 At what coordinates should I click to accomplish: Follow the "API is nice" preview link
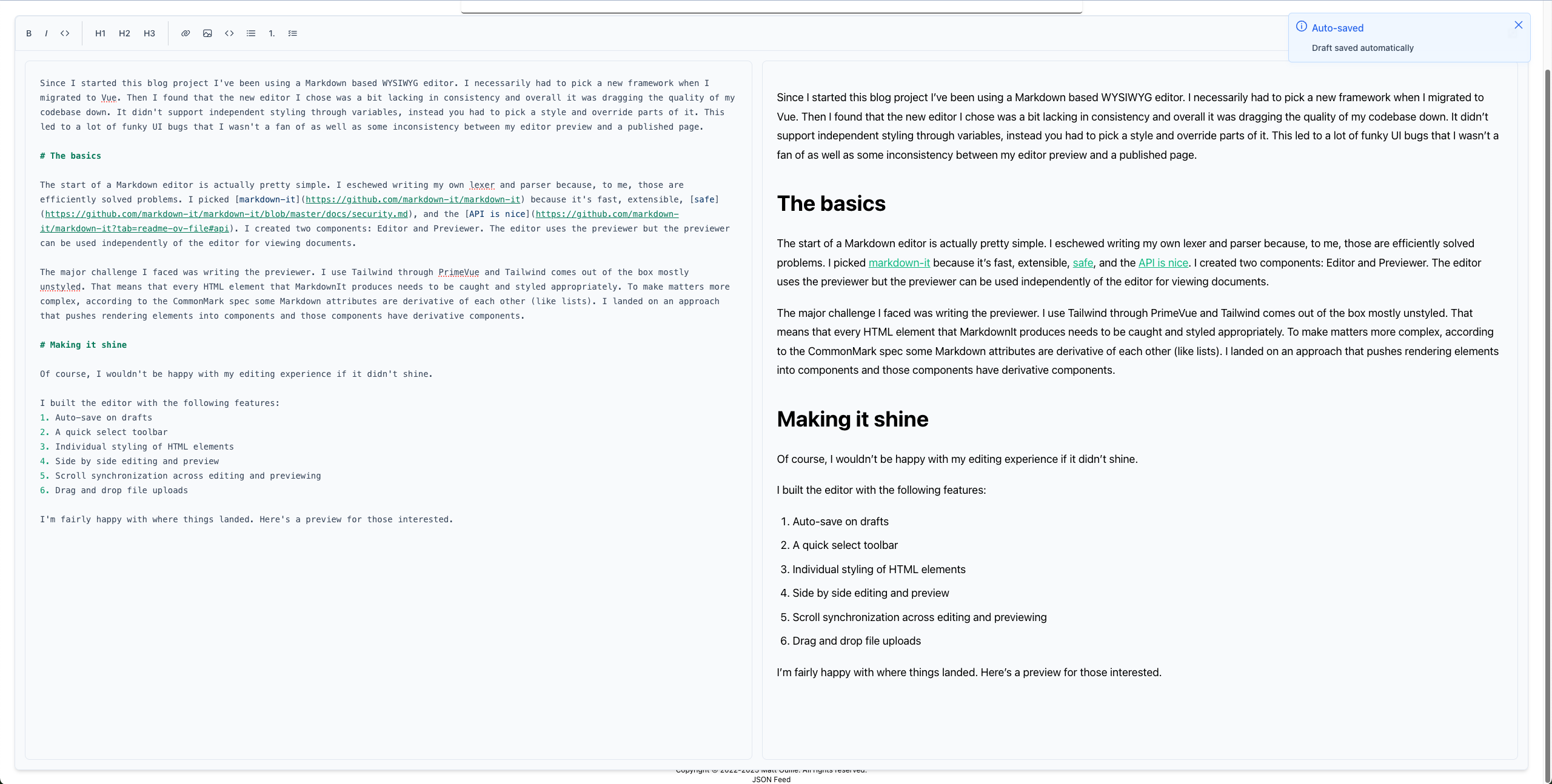point(1163,263)
